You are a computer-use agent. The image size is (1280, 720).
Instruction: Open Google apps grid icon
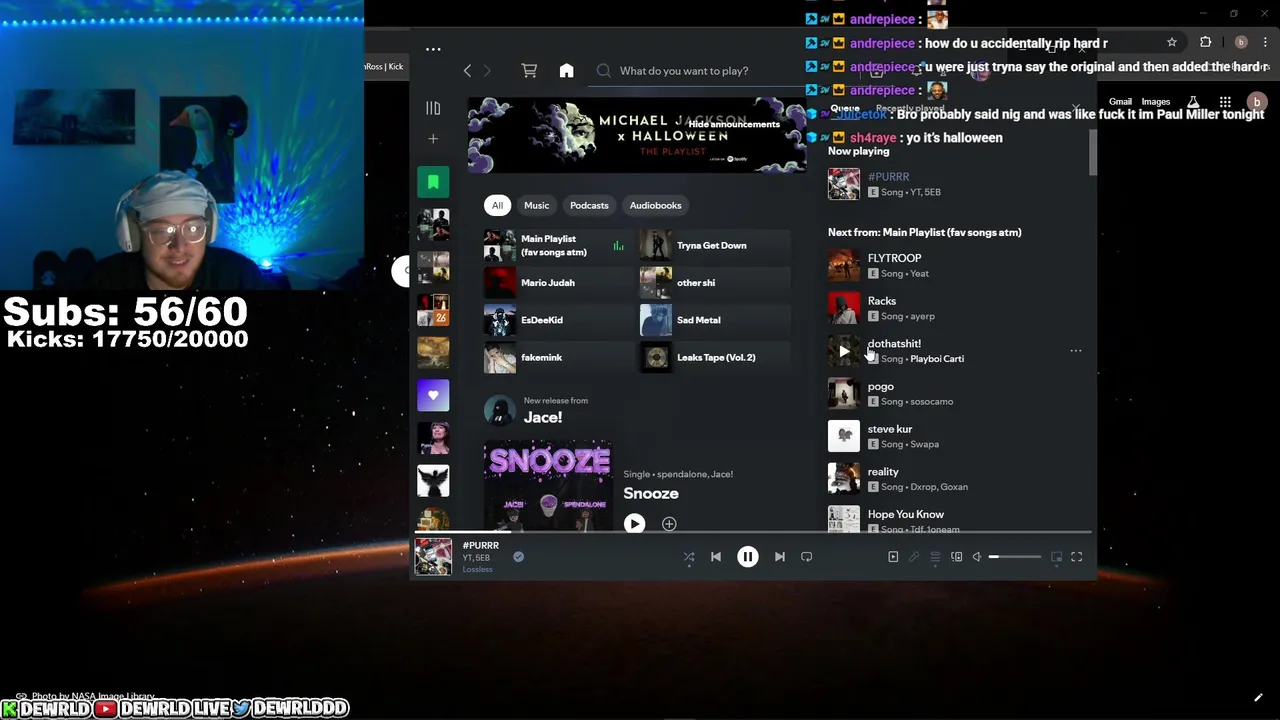(x=1225, y=102)
